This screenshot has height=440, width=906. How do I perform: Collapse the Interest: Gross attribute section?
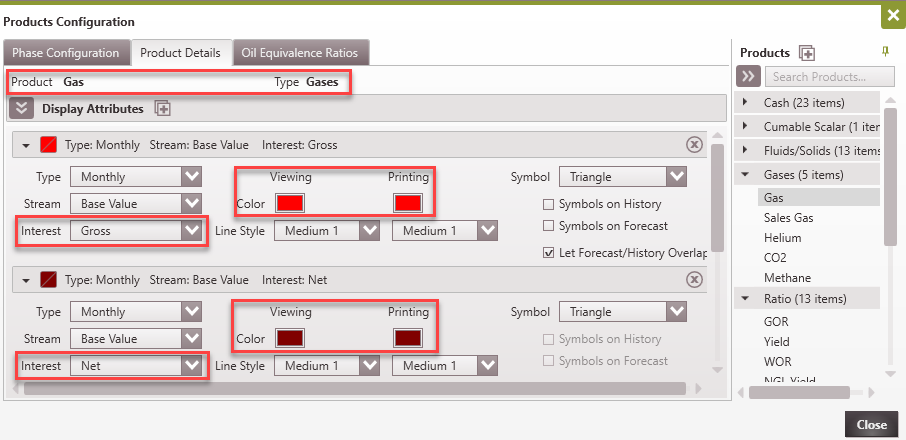[25, 146]
